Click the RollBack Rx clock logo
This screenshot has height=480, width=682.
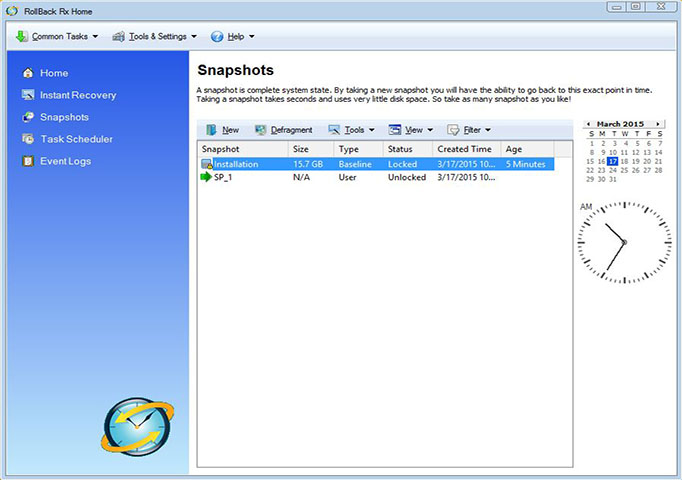click(137, 427)
